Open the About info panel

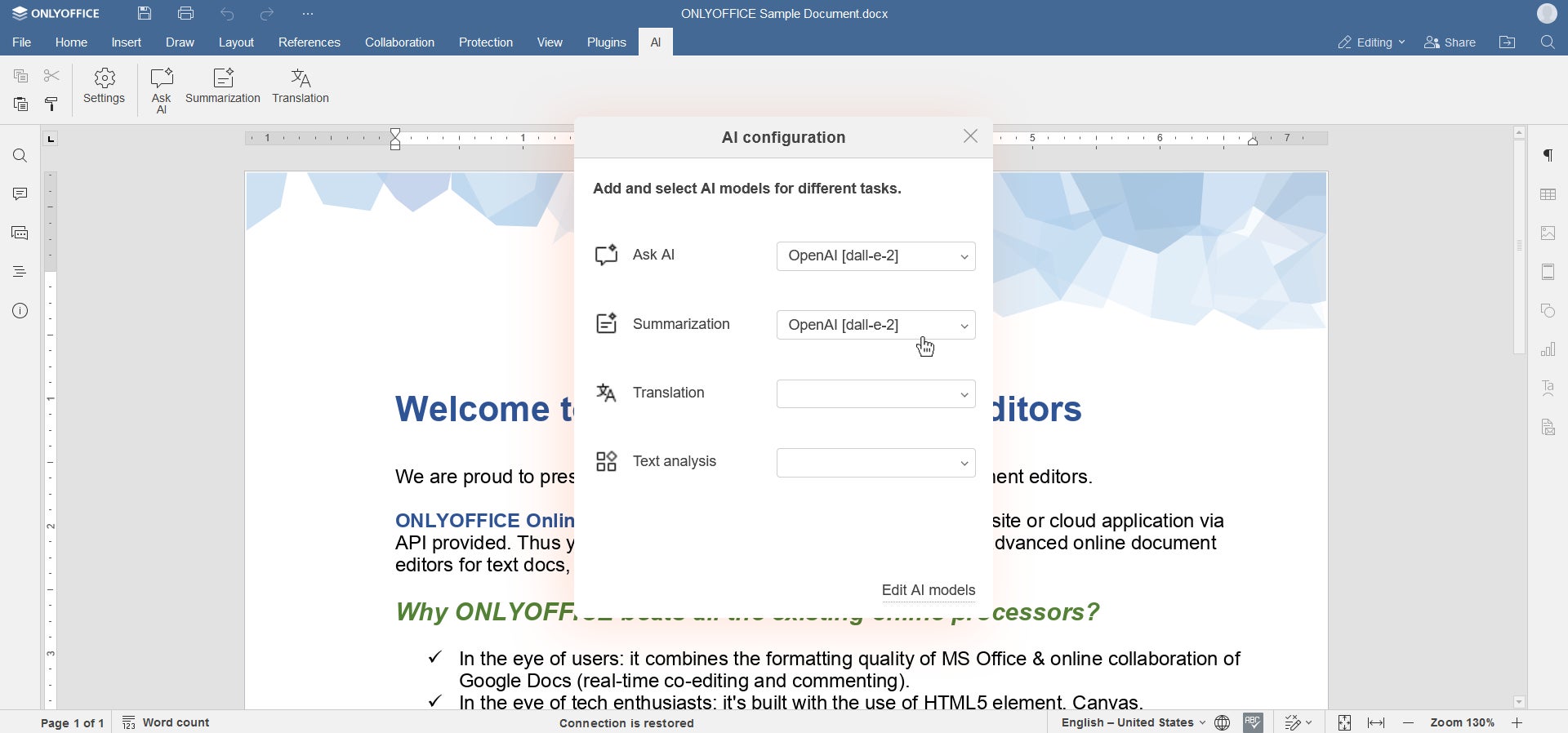pyautogui.click(x=20, y=311)
